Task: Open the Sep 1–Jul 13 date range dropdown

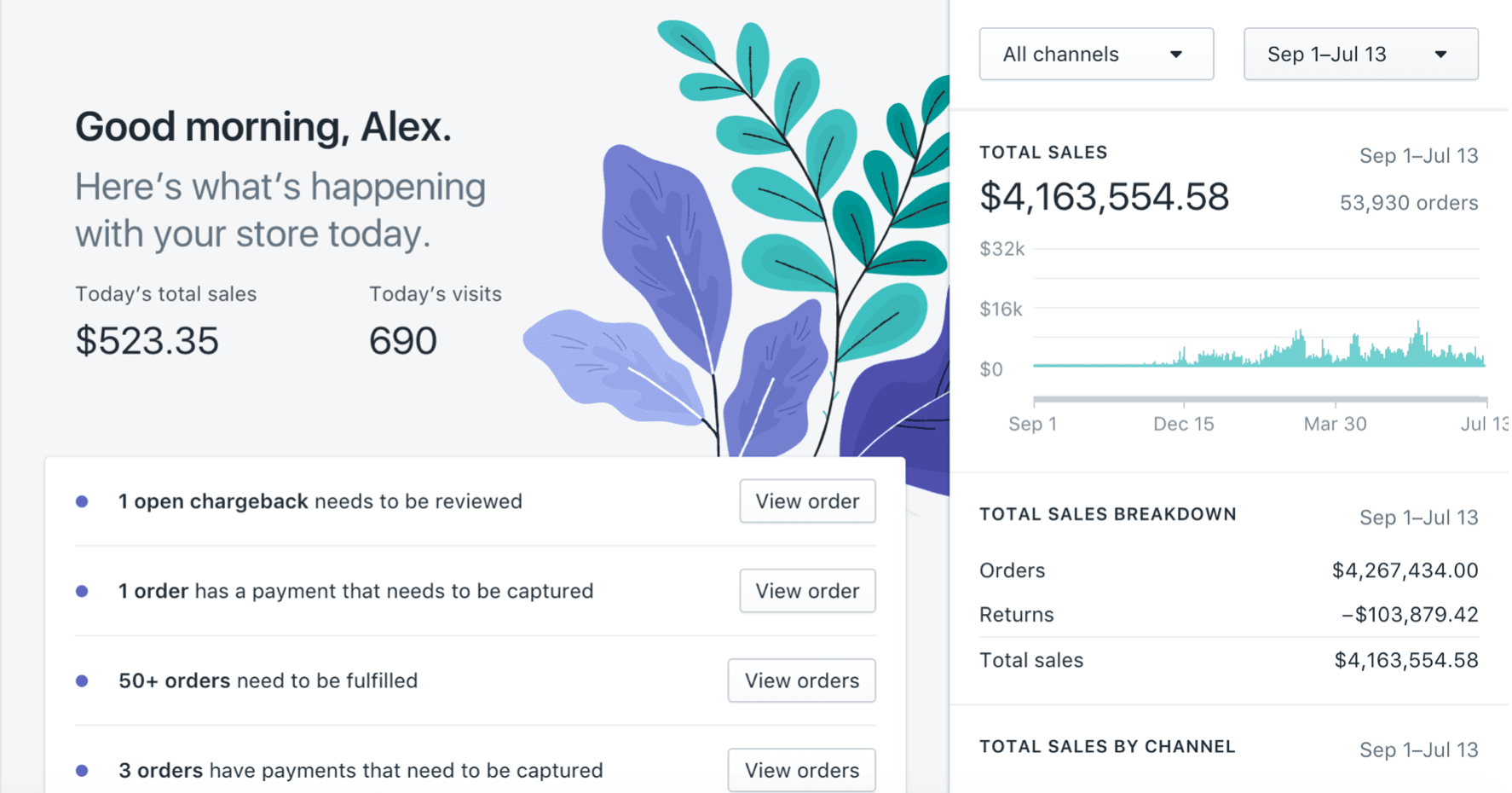Action: (1360, 54)
